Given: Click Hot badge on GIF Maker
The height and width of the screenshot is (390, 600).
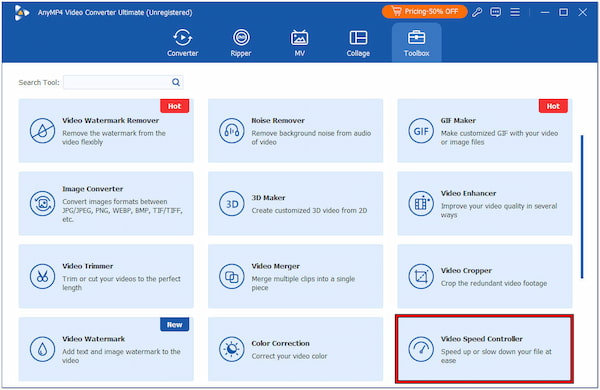Looking at the screenshot, I should 553,106.
